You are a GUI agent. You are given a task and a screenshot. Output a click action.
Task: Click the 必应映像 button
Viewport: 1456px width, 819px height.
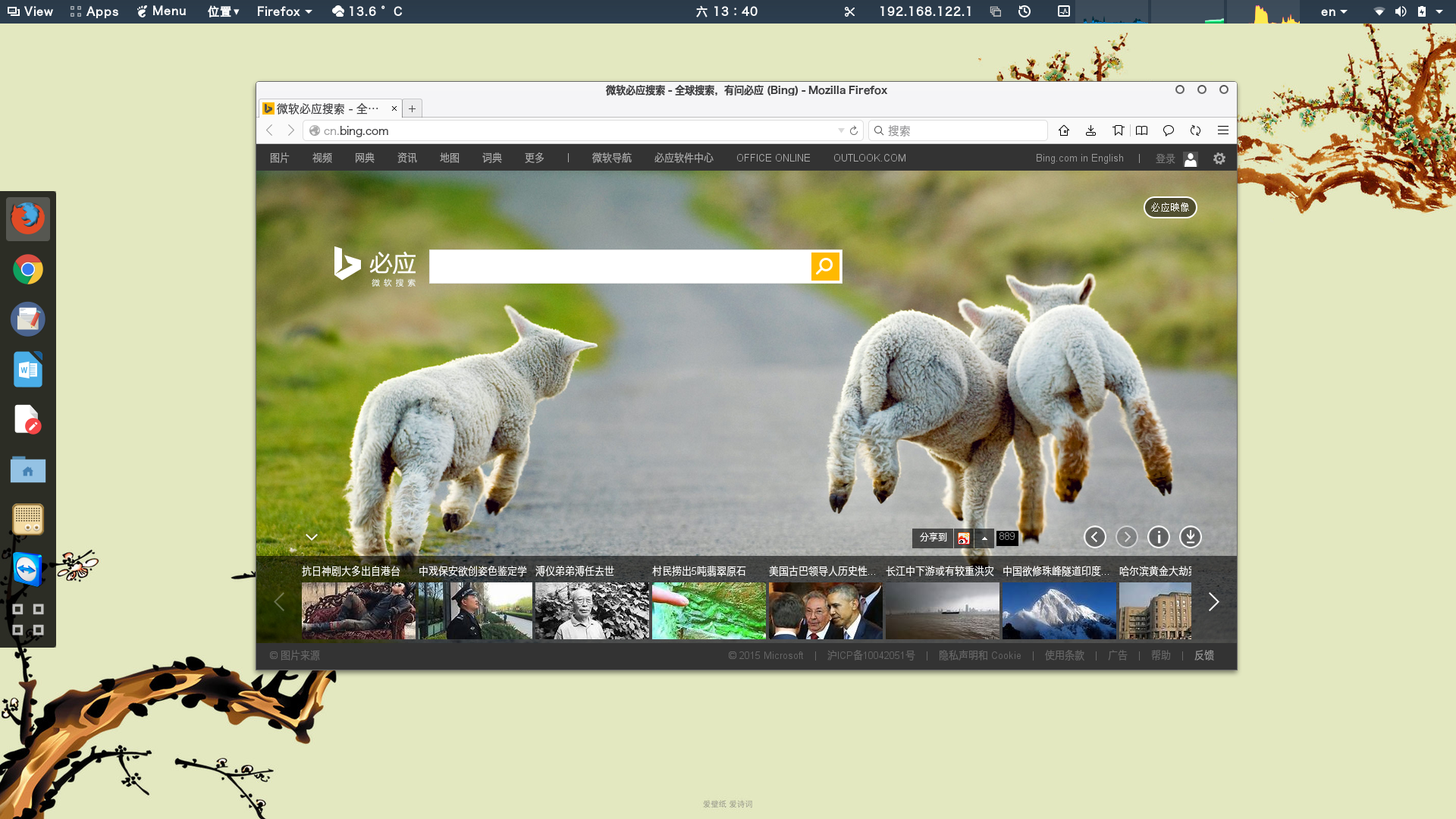click(1170, 207)
